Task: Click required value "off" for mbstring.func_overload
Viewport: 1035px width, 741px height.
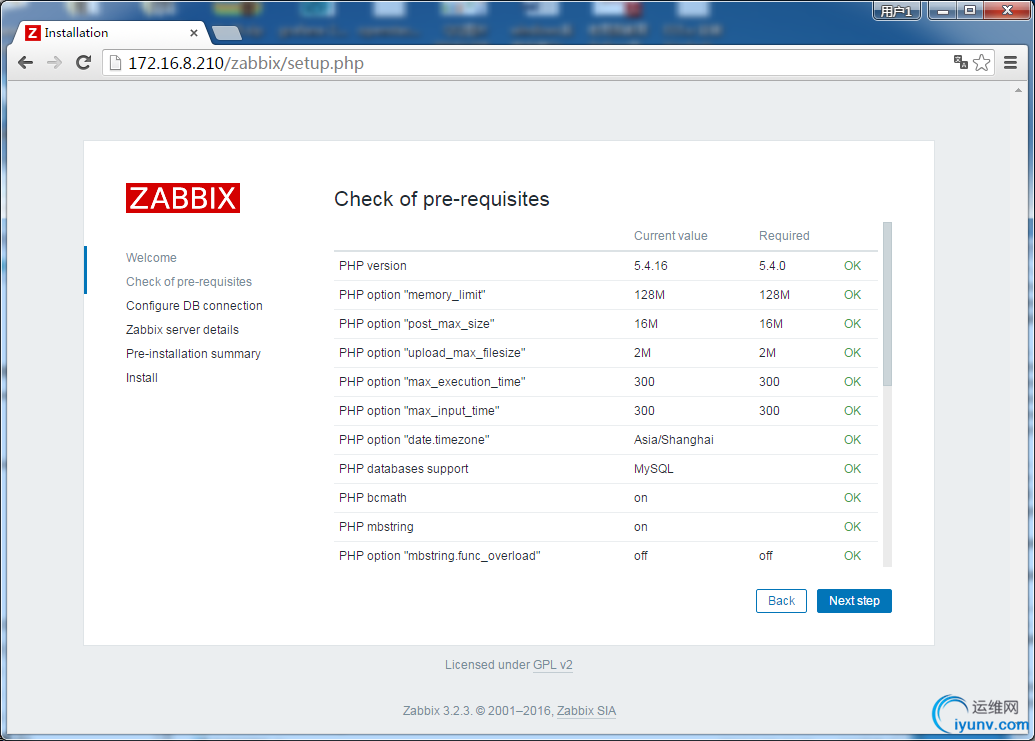Action: (766, 556)
